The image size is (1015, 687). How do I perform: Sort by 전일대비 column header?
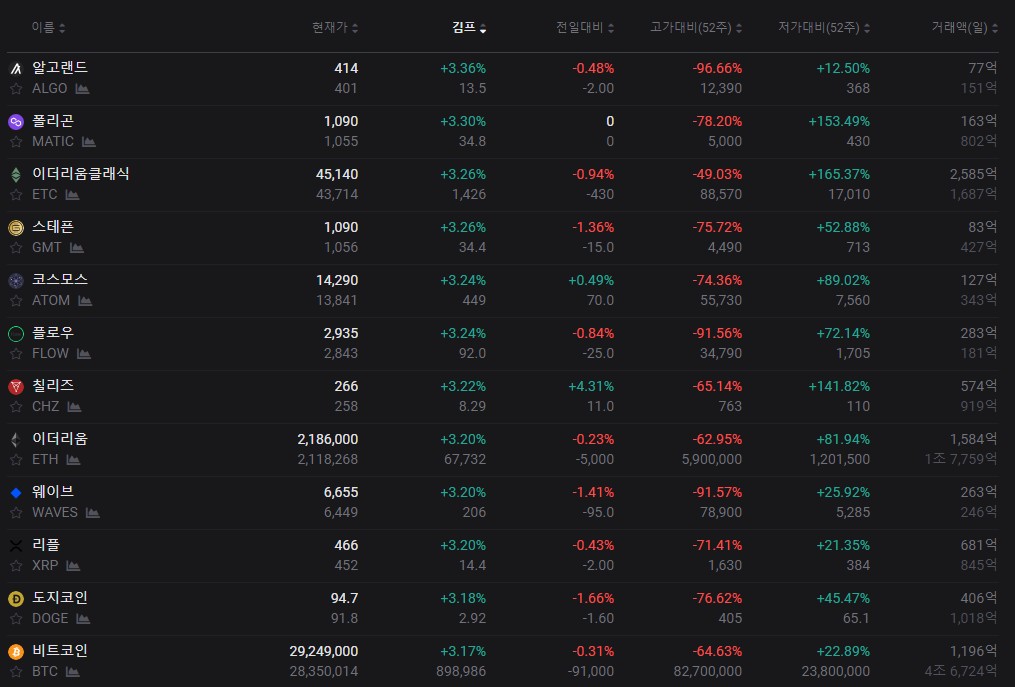coord(585,27)
